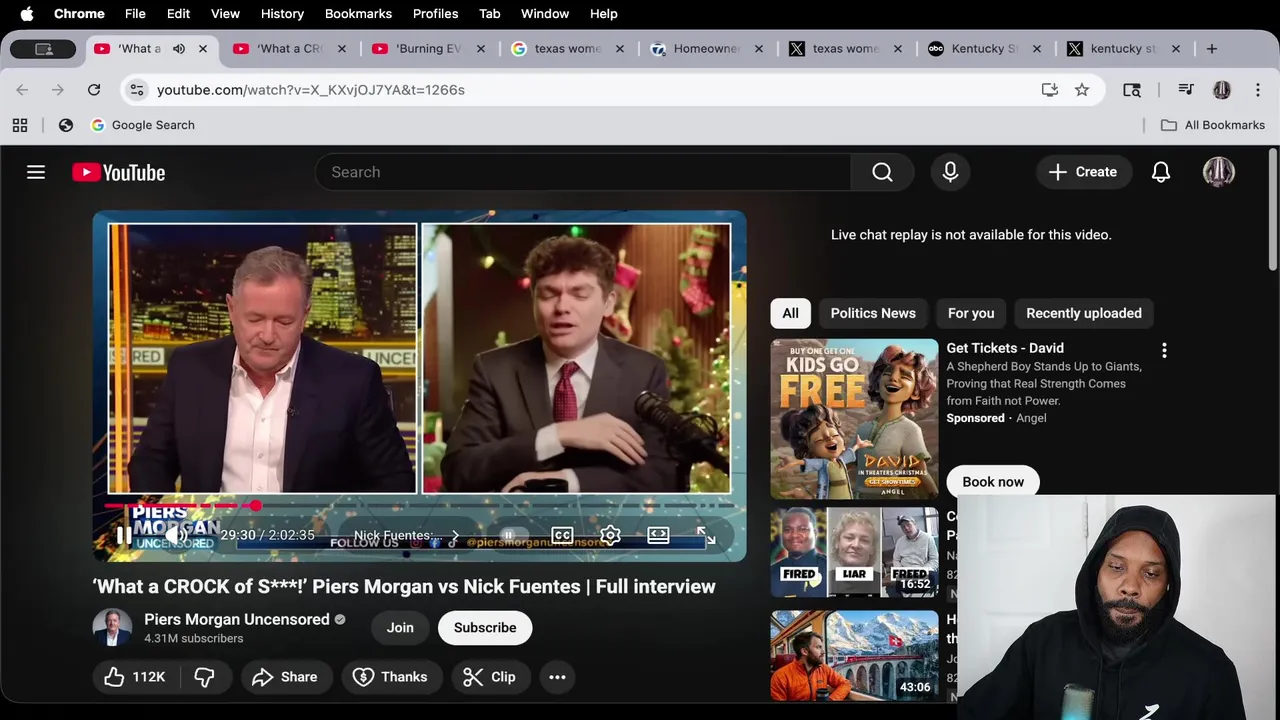Pause the playing video

123,535
